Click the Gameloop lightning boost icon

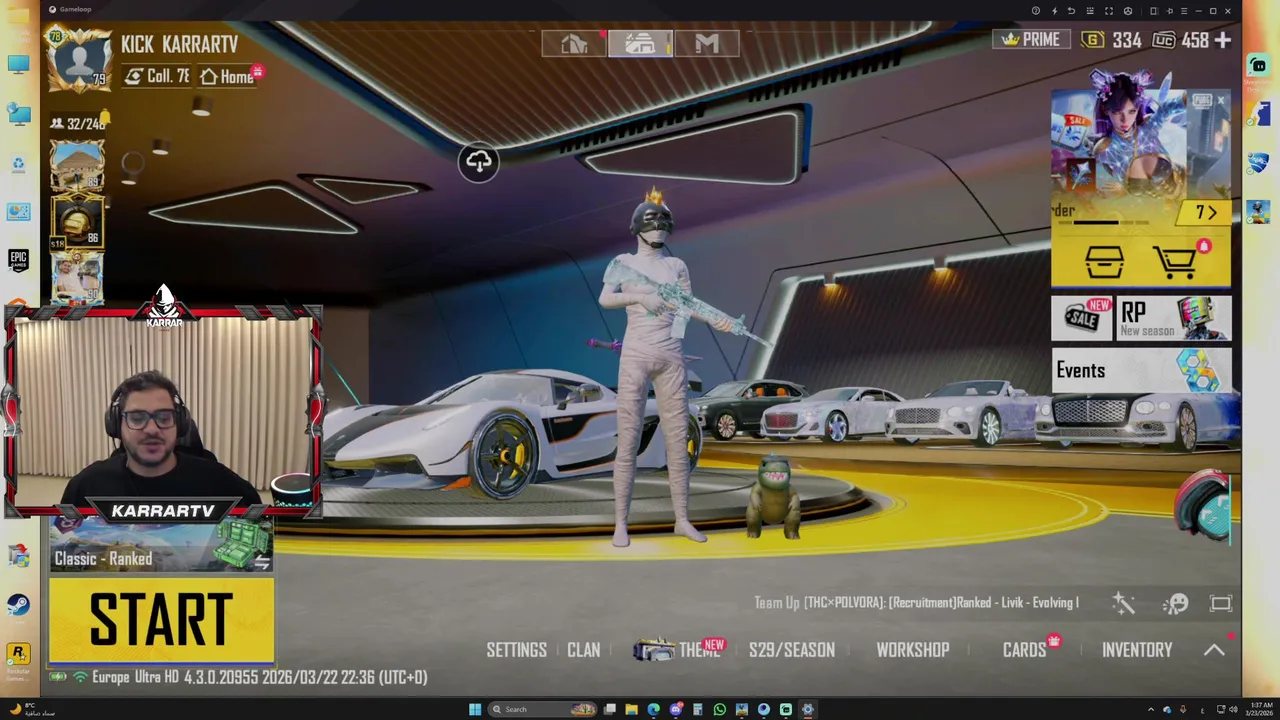(x=1054, y=11)
